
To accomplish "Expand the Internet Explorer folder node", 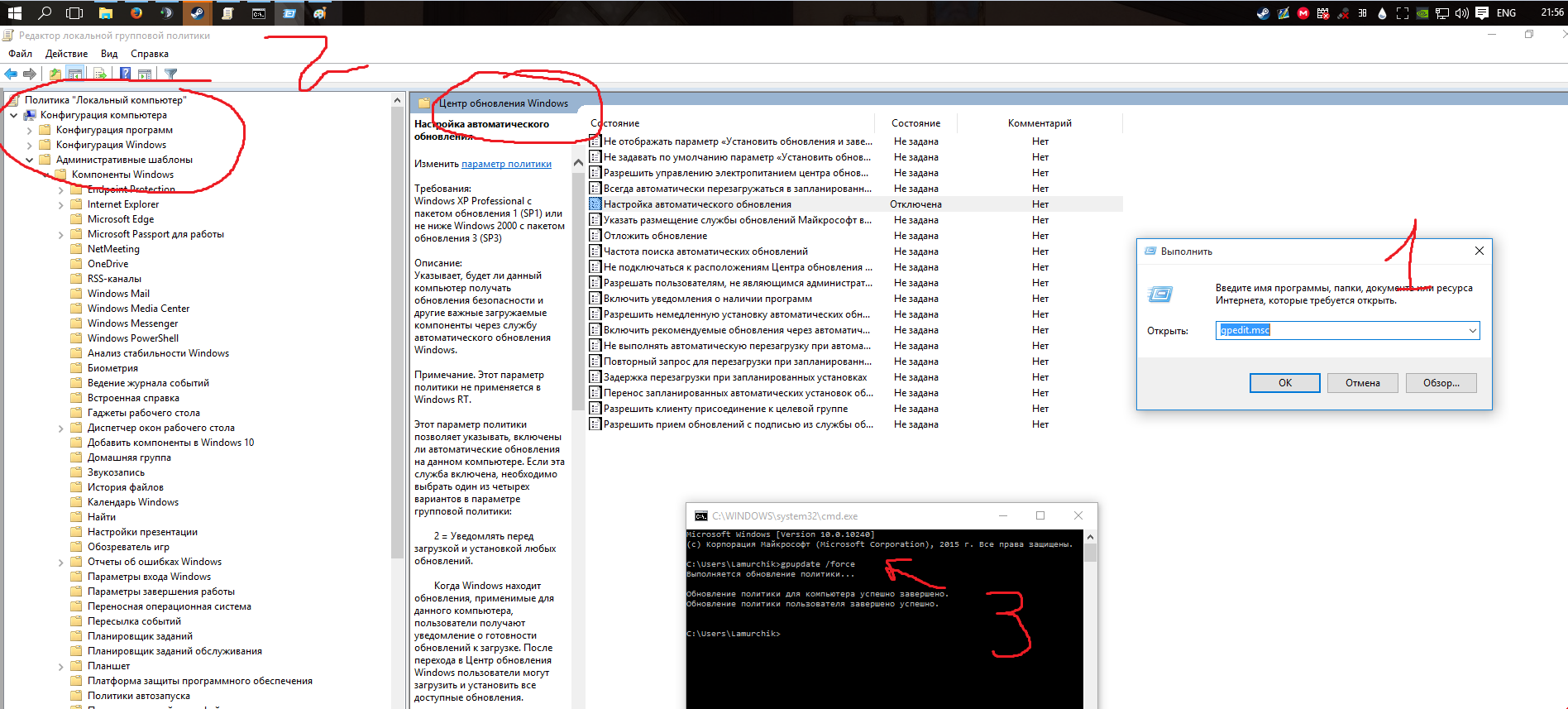I will [61, 205].
